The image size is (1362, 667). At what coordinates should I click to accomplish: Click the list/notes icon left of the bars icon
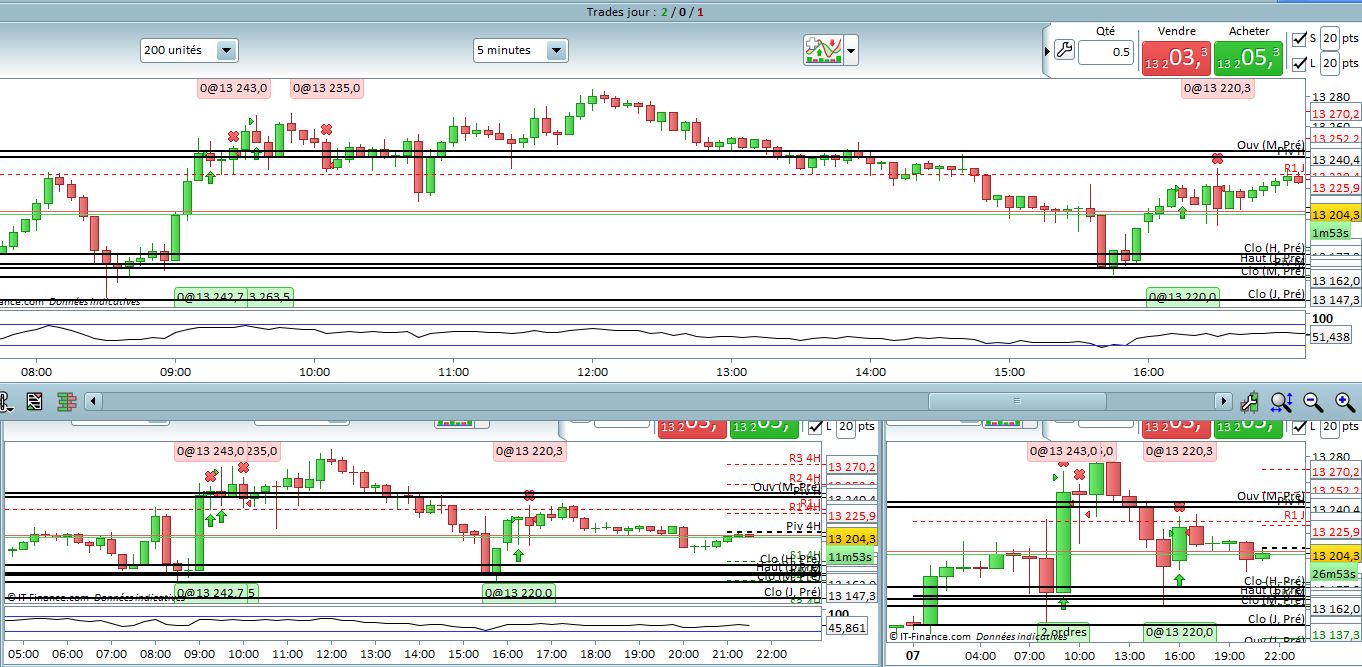[x=35, y=402]
